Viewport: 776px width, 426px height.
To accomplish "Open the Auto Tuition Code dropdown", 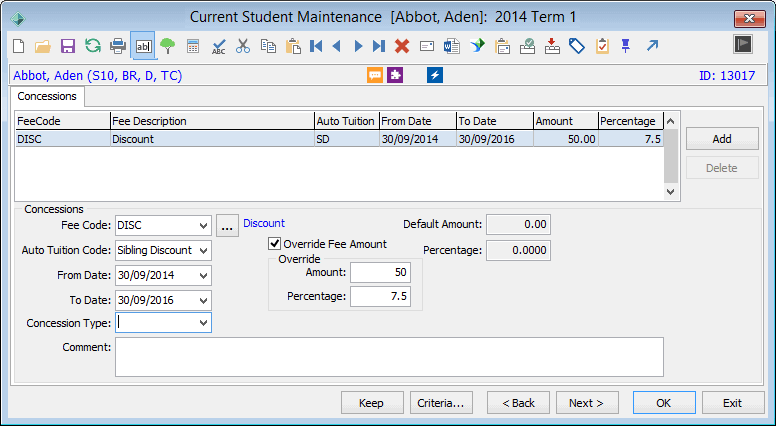I will 203,250.
